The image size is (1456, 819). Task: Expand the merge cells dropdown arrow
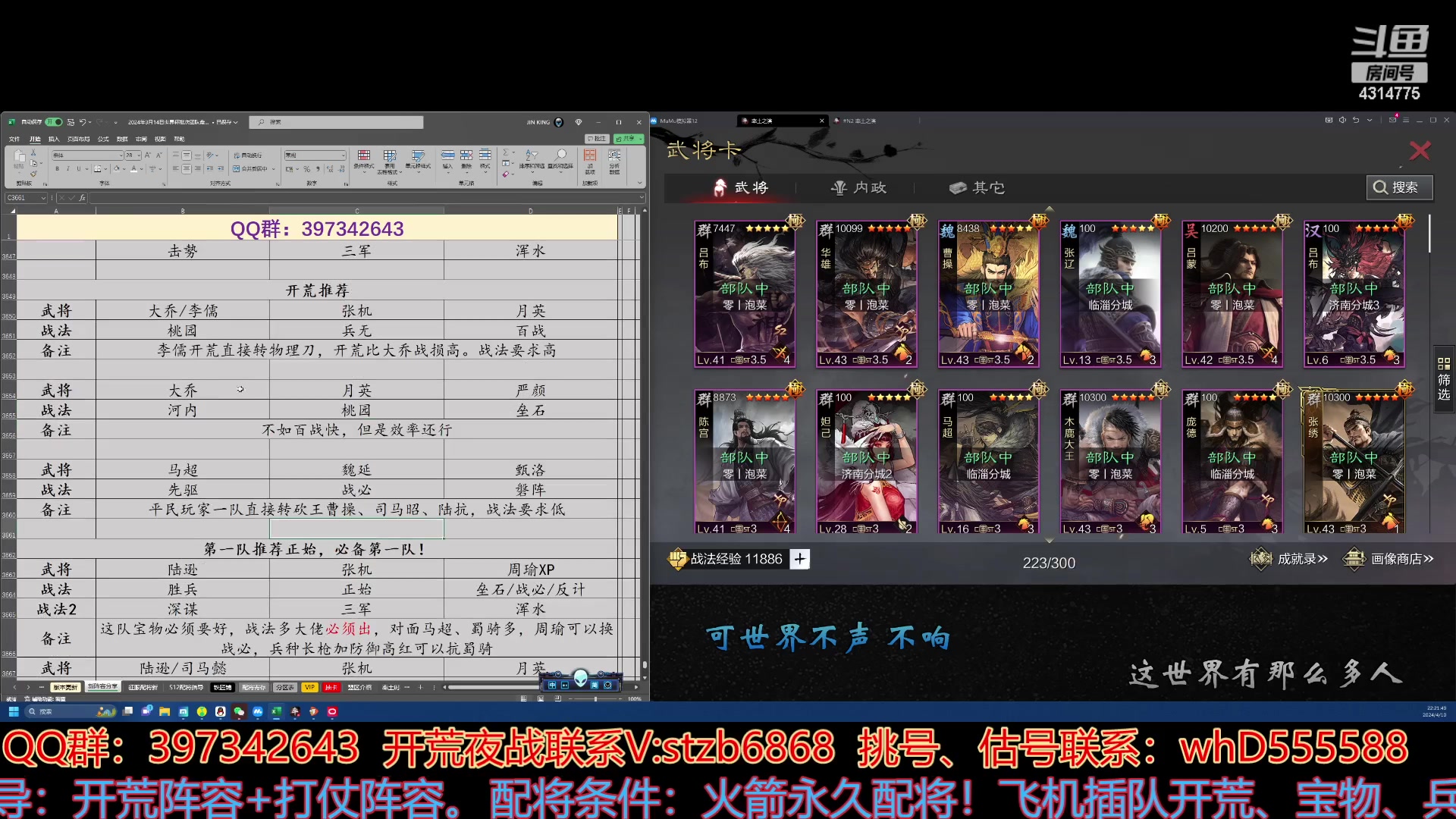coord(273,169)
